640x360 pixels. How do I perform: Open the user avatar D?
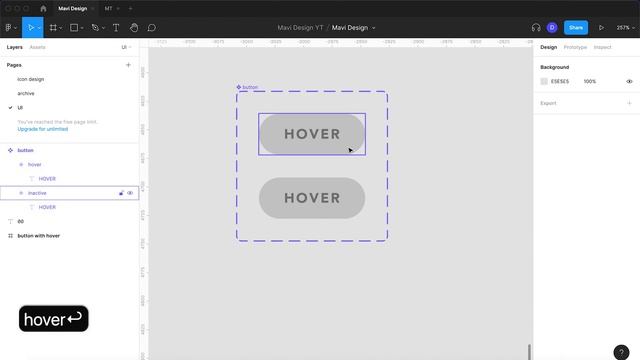(x=552, y=28)
